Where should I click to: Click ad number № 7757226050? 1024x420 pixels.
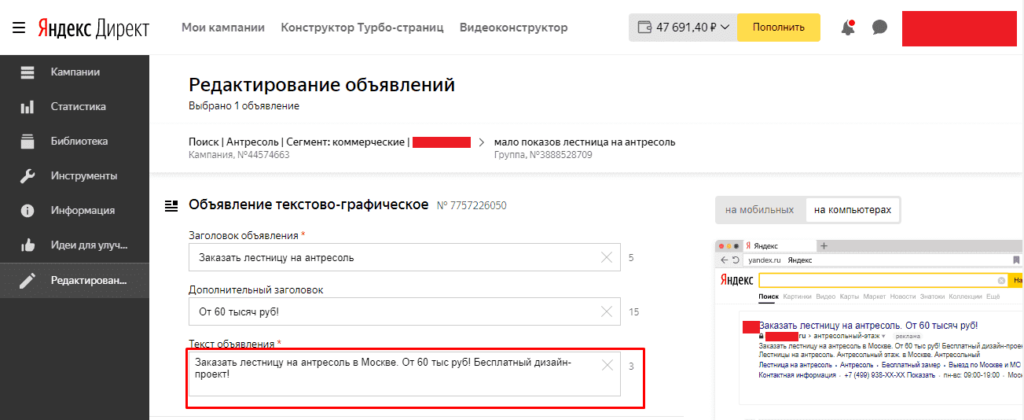tap(471, 206)
